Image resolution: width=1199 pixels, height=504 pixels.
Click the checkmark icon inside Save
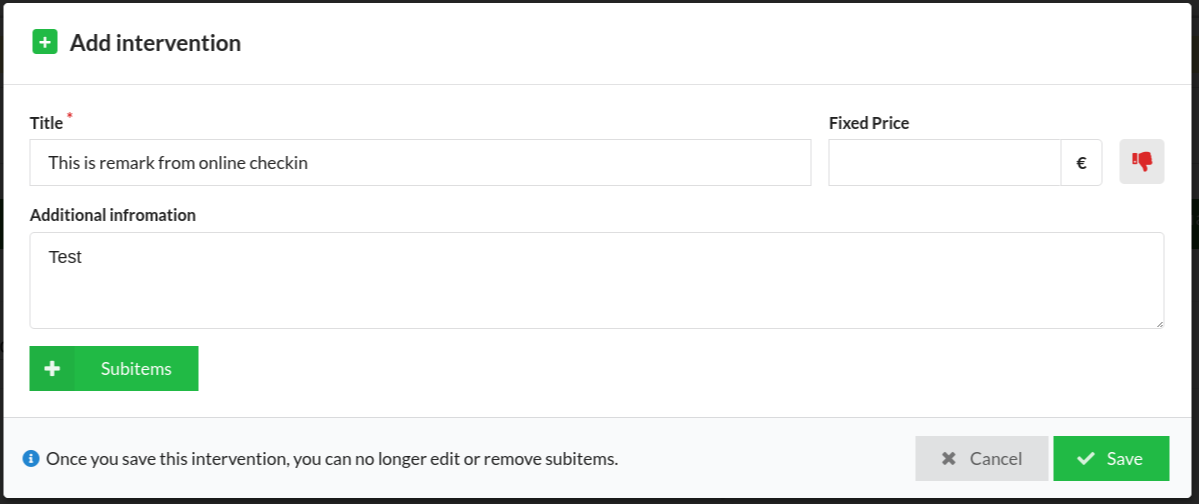tap(1085, 459)
